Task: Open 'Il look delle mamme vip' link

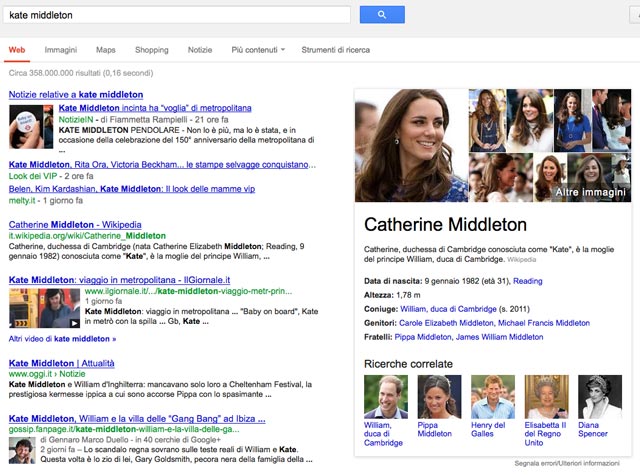Action: tap(132, 189)
